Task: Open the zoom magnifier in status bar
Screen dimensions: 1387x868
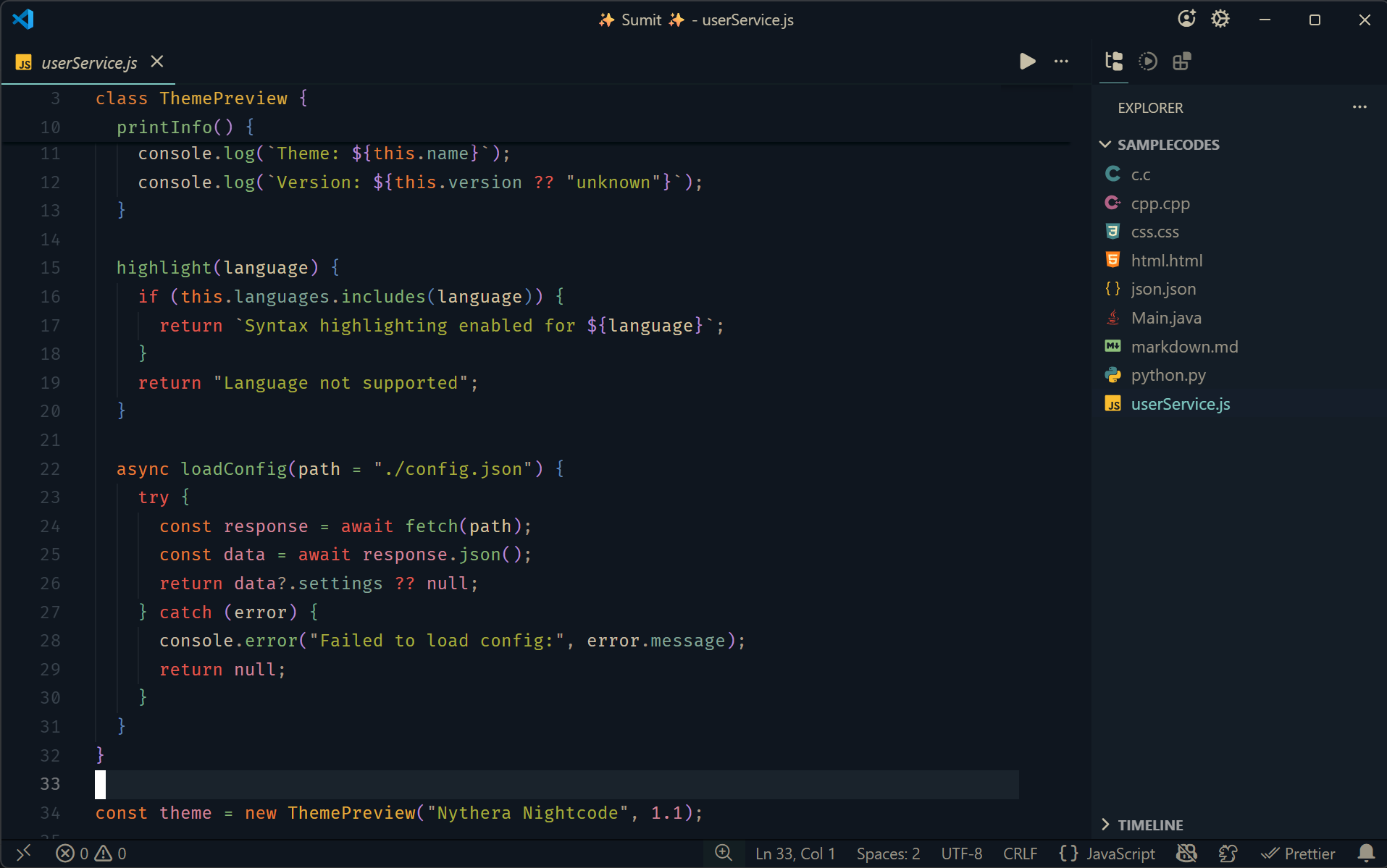Action: 724,854
